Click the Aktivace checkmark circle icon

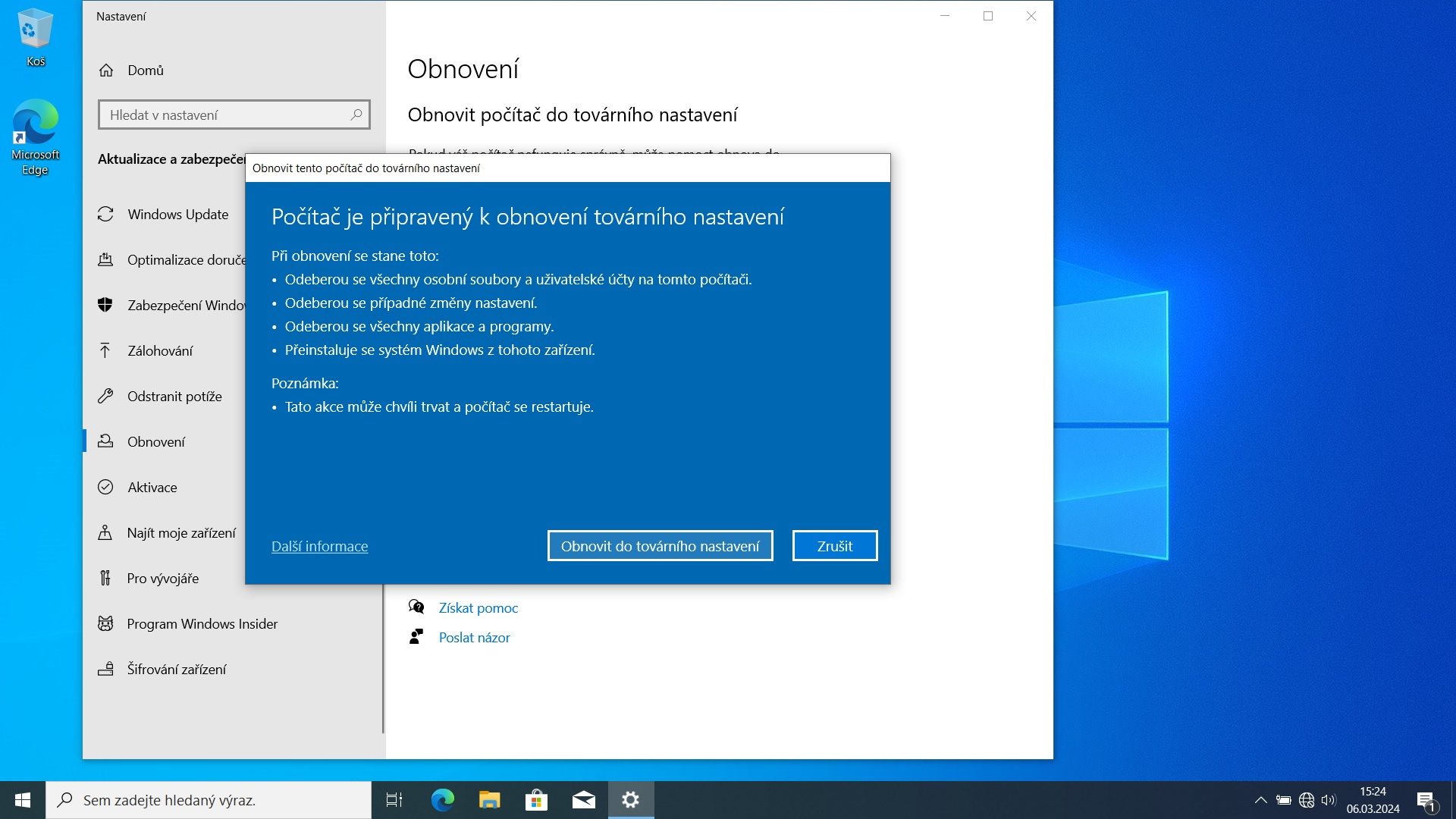pyautogui.click(x=105, y=487)
